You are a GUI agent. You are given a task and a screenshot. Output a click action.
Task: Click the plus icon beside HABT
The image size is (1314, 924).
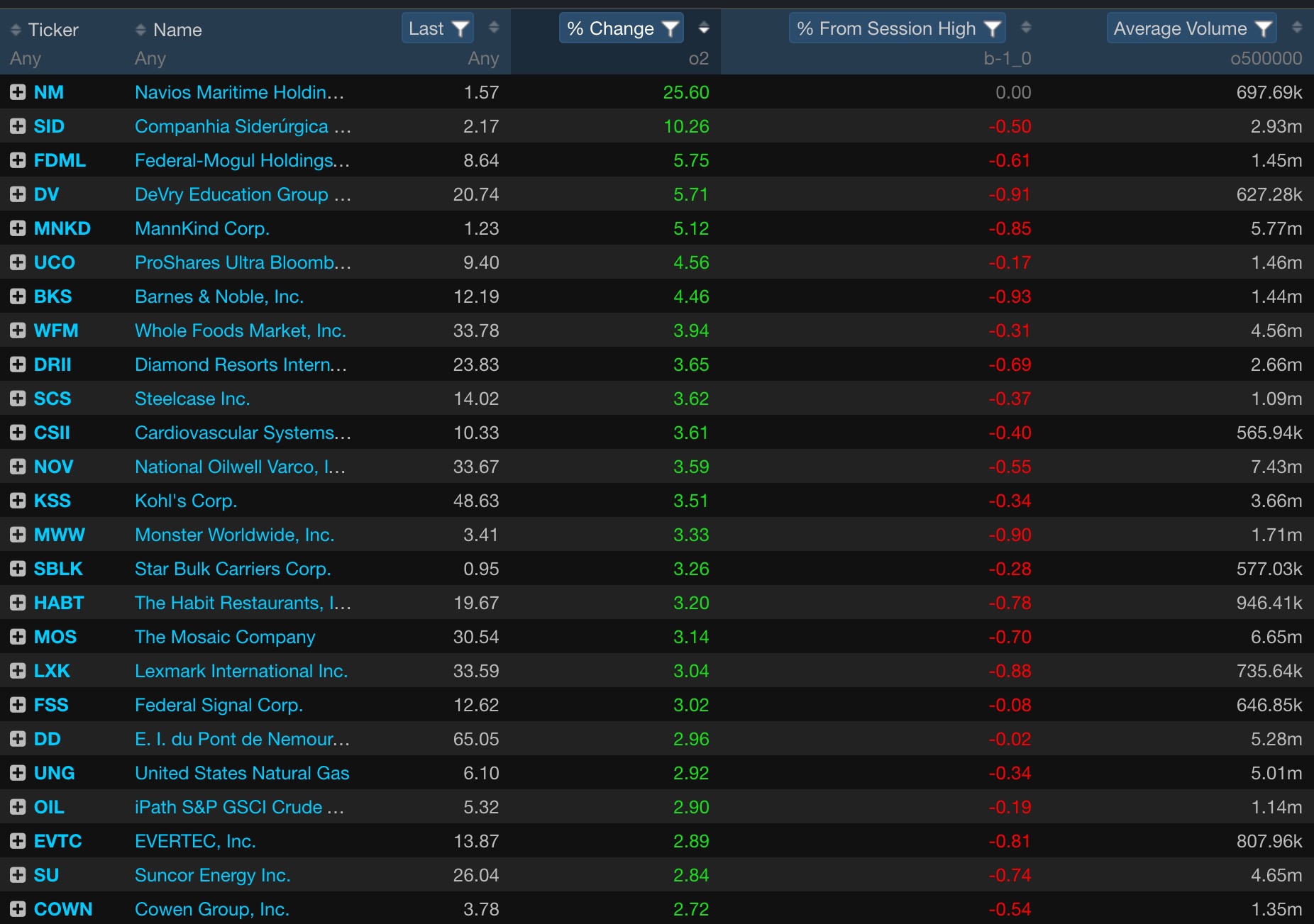tap(18, 603)
